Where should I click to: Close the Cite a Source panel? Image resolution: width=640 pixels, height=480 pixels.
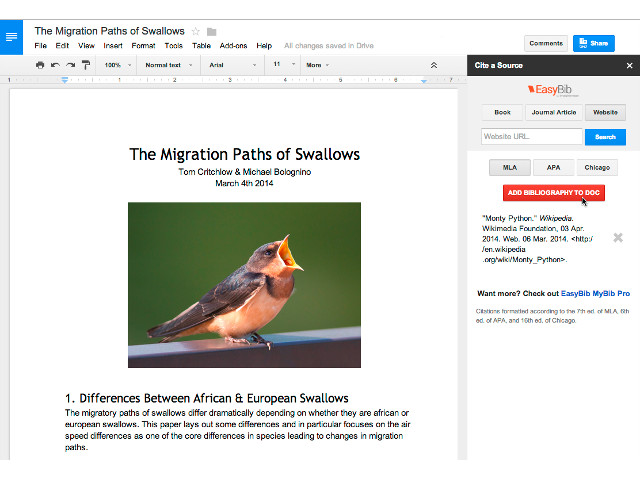[629, 65]
